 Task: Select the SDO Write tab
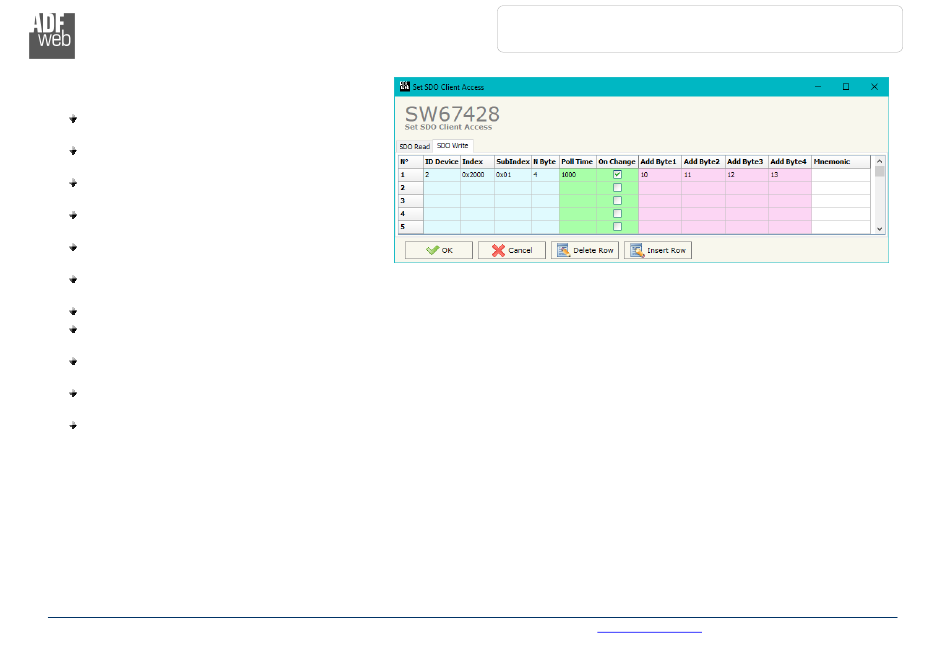452,146
